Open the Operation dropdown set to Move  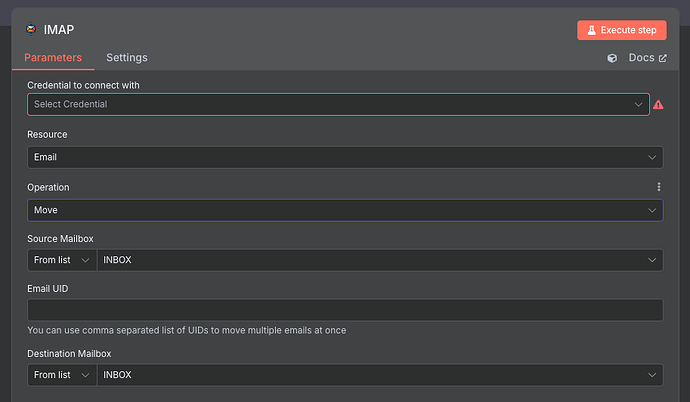click(345, 210)
